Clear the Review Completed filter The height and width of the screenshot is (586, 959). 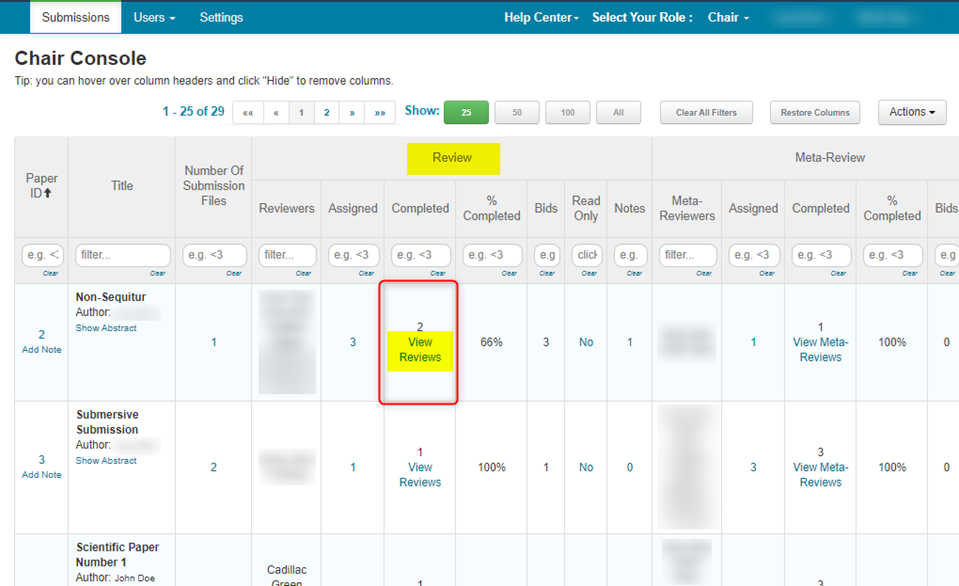click(x=438, y=273)
